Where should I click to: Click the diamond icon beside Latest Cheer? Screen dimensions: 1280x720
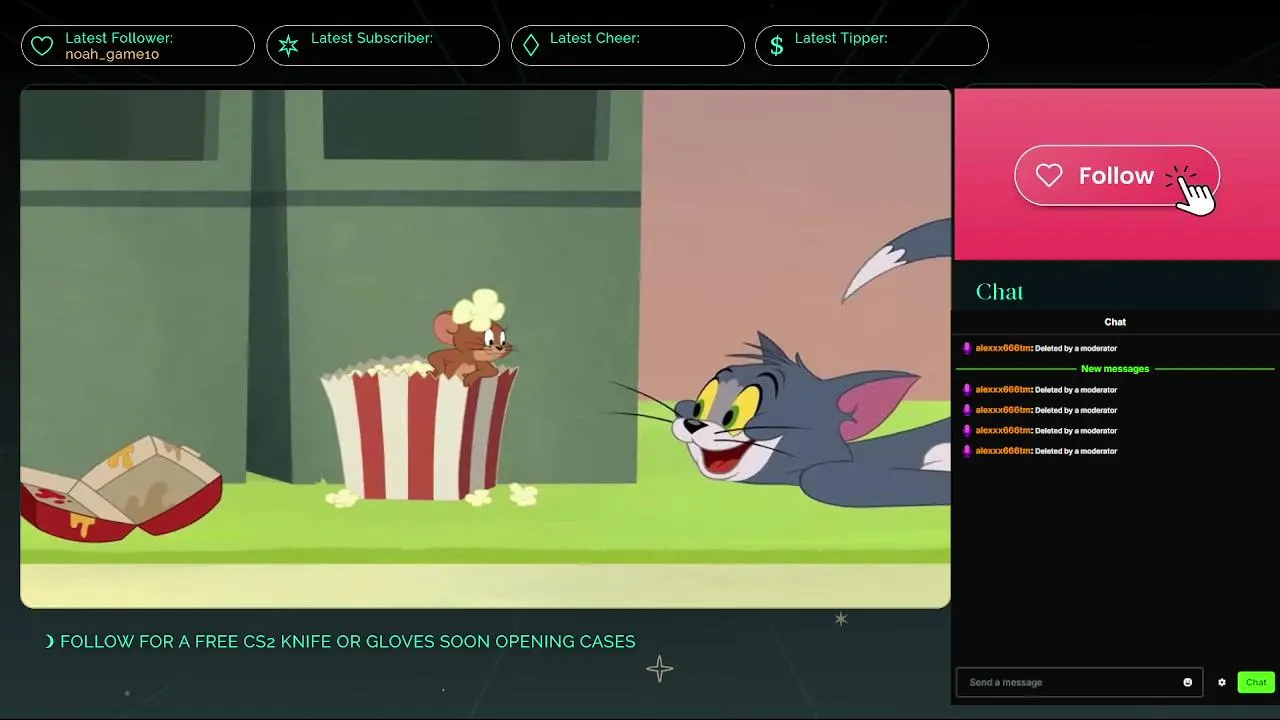click(x=531, y=46)
